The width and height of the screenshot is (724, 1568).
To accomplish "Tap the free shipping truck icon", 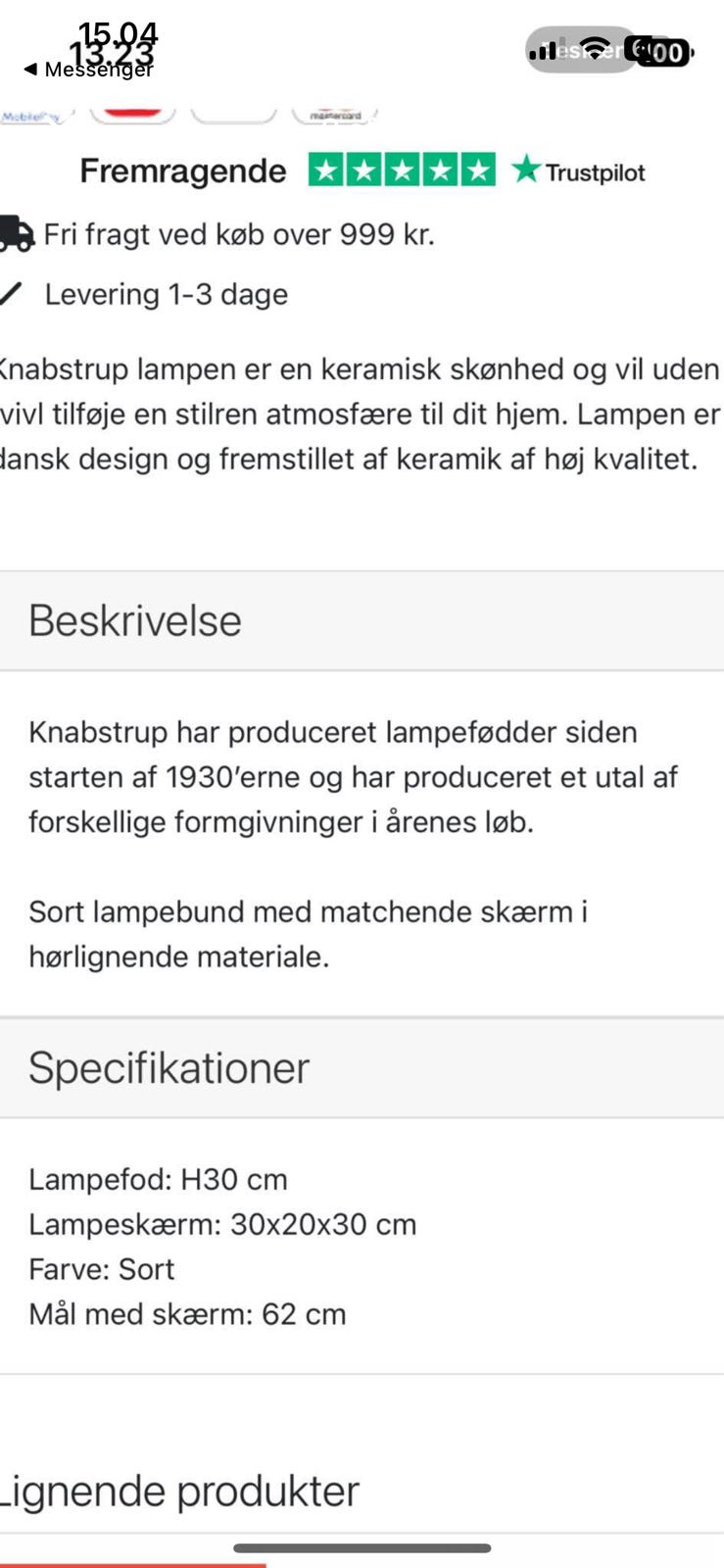I will point(16,234).
